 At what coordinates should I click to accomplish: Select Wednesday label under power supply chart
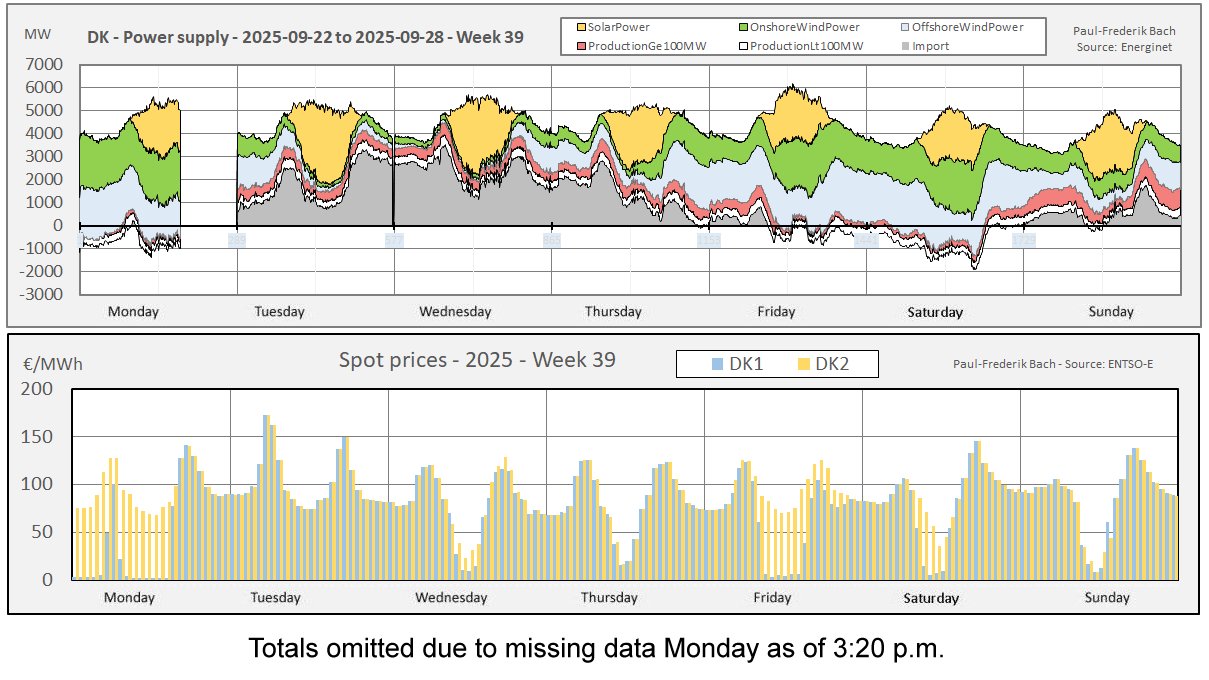click(x=455, y=312)
